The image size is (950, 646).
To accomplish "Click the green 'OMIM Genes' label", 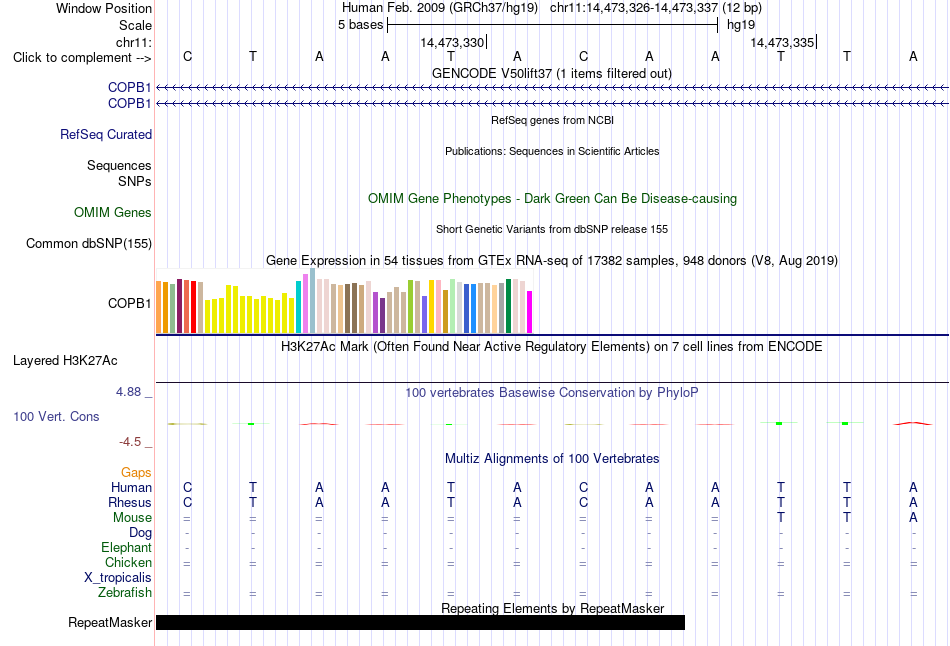I will [x=113, y=212].
